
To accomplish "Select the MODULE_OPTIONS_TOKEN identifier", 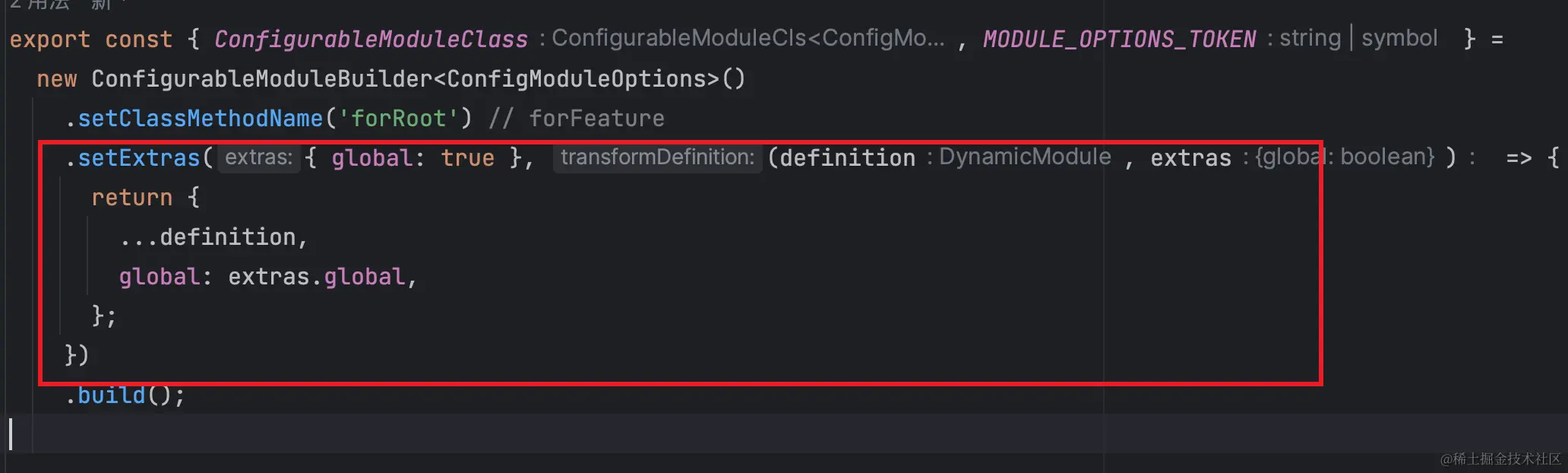I will (1119, 39).
